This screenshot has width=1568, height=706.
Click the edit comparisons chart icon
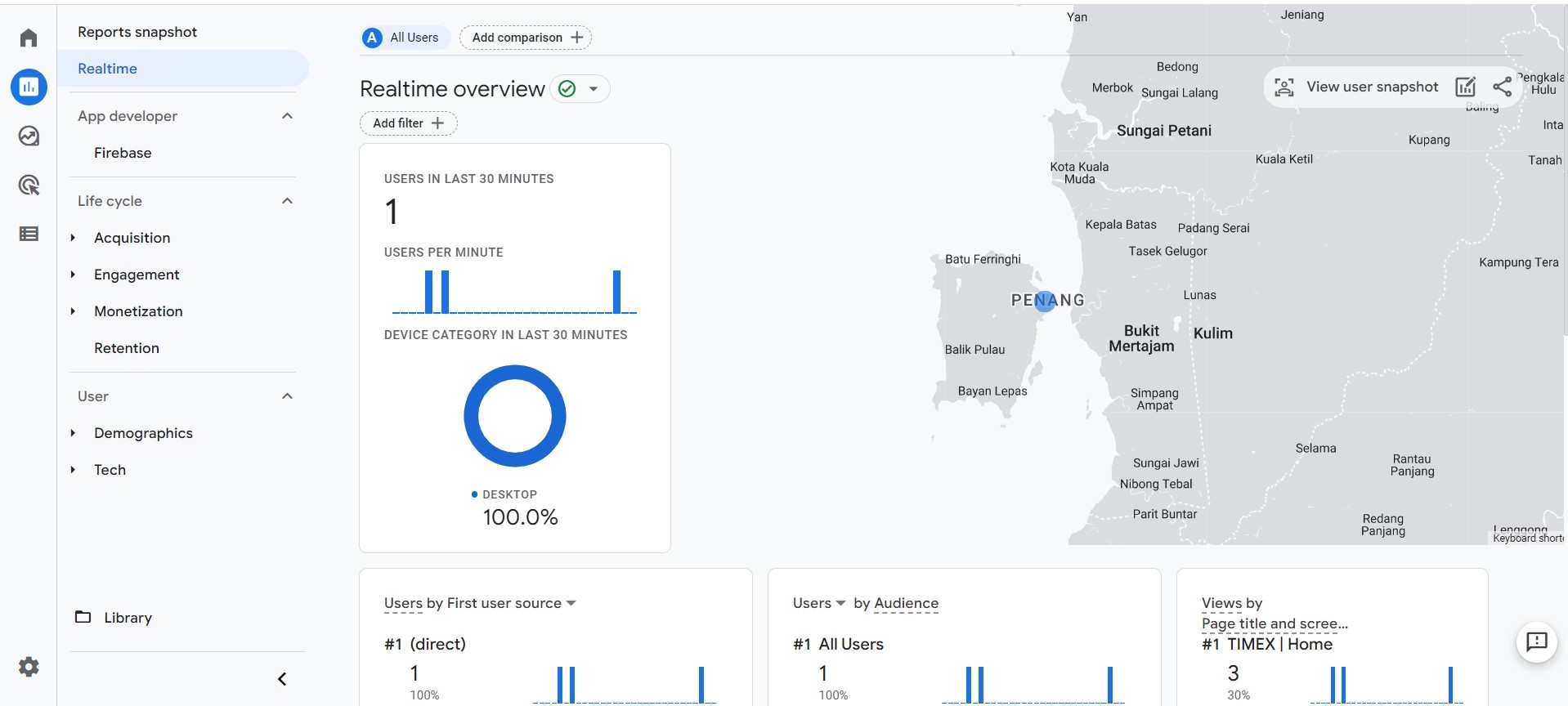1466,87
